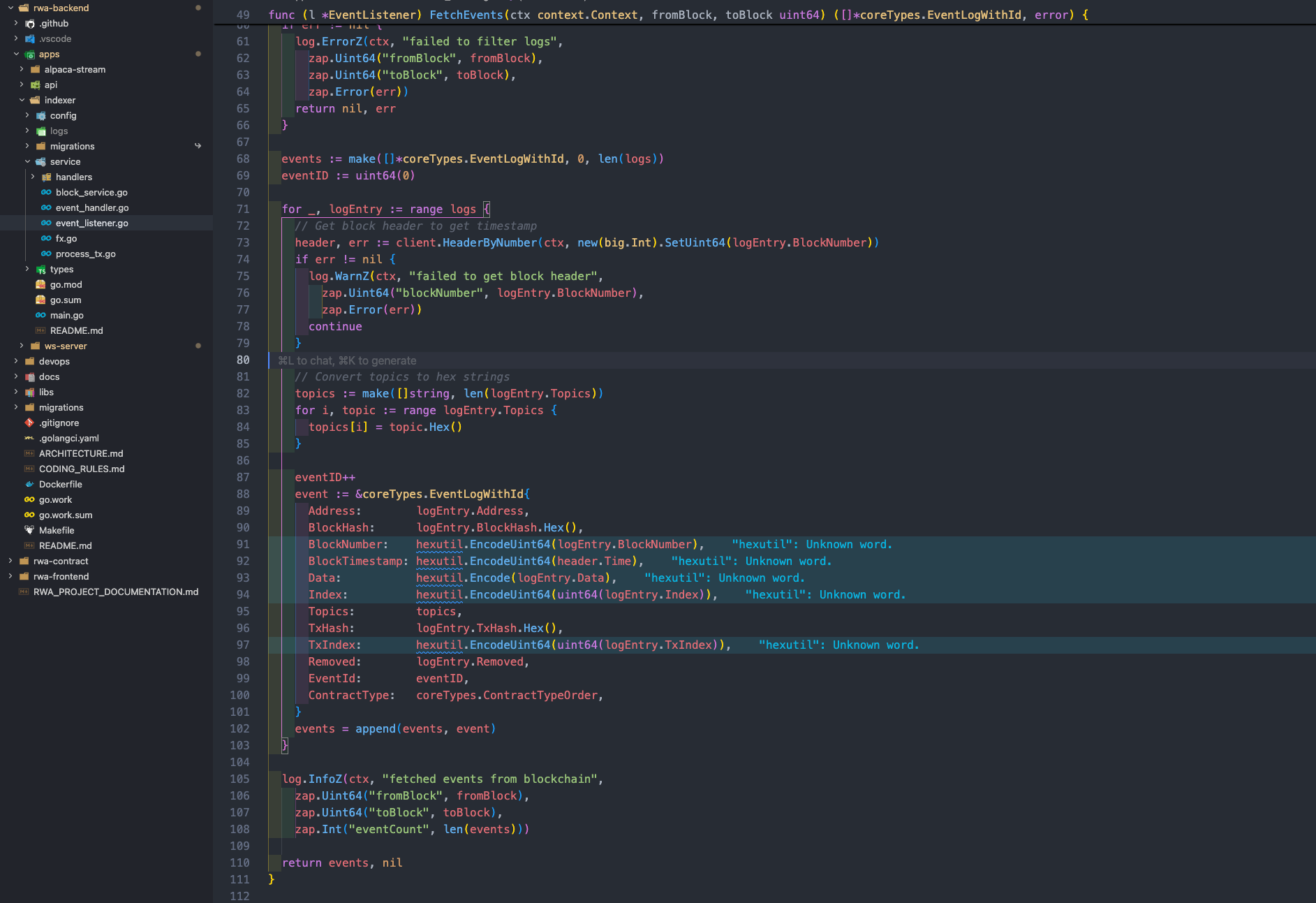
Task: Click the Go file icon beside block_service.go
Action: click(46, 192)
